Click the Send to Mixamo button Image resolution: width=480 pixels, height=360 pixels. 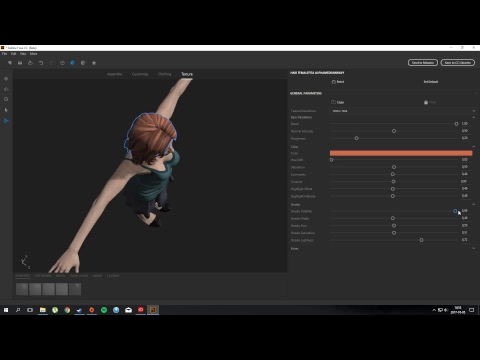(423, 63)
